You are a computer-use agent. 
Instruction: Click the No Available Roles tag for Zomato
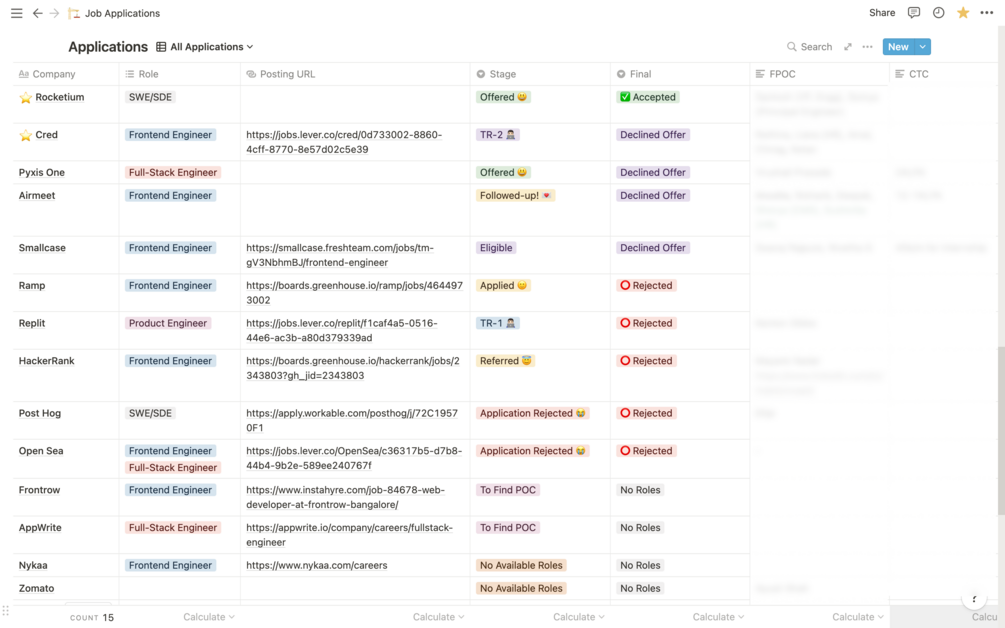[x=521, y=588]
